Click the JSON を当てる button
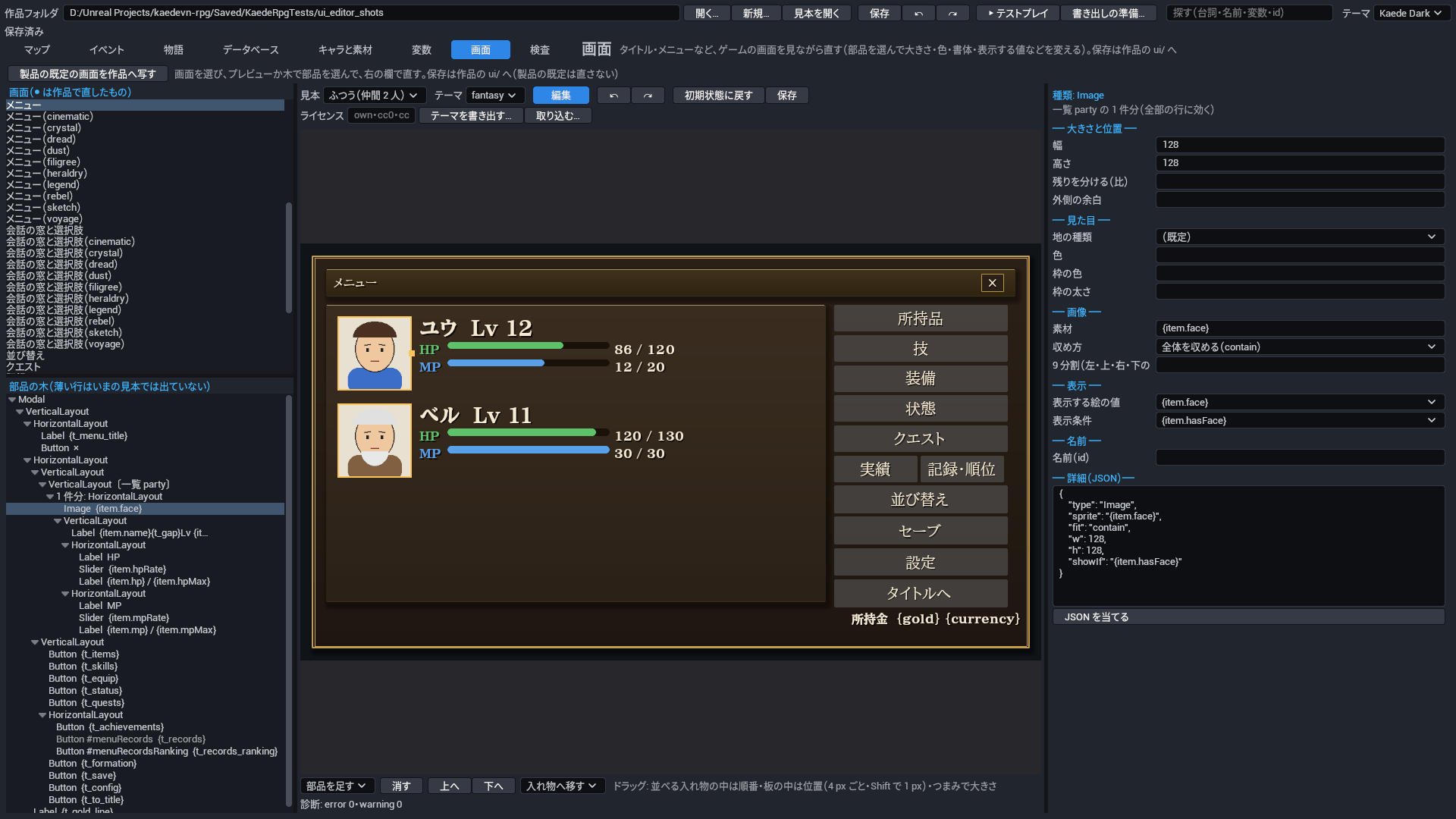Image resolution: width=1456 pixels, height=819 pixels. click(x=1248, y=617)
